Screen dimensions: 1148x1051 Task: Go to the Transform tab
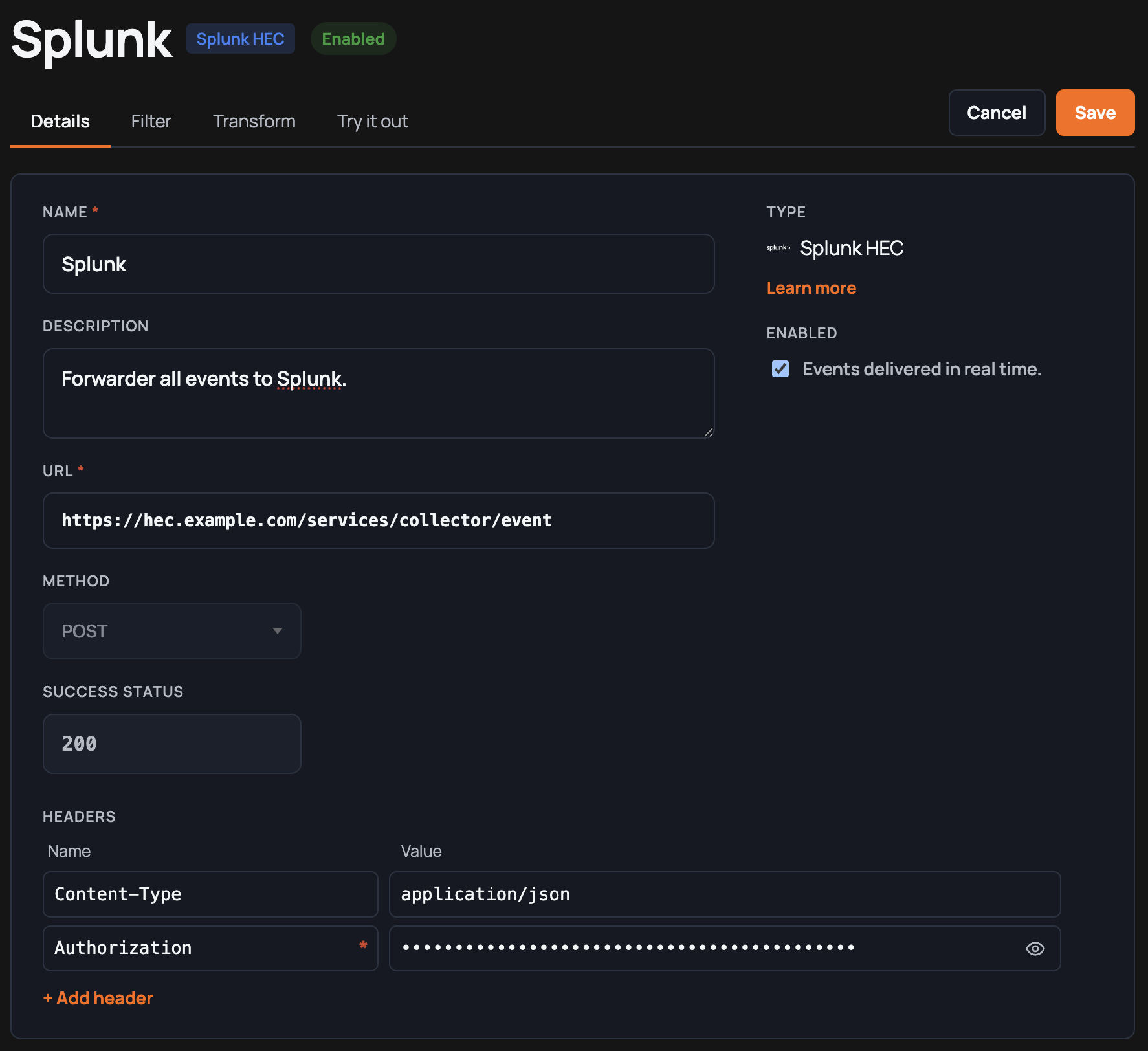click(254, 122)
